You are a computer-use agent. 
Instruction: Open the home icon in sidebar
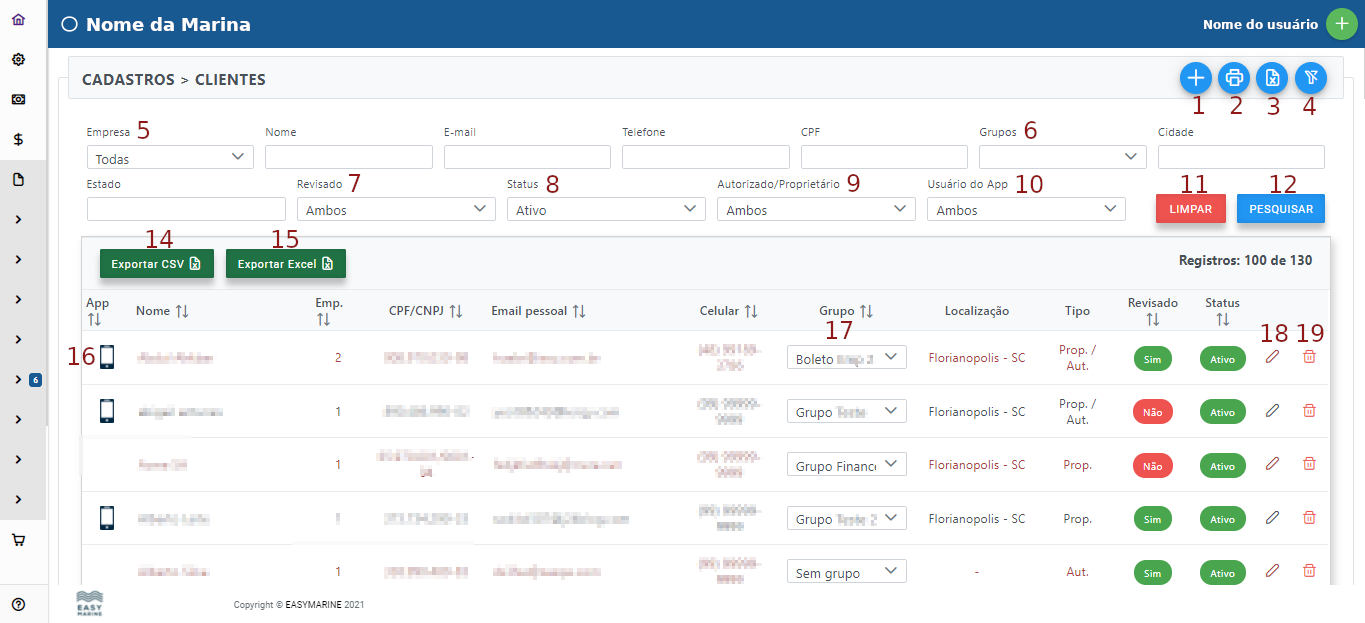pyautogui.click(x=18, y=20)
